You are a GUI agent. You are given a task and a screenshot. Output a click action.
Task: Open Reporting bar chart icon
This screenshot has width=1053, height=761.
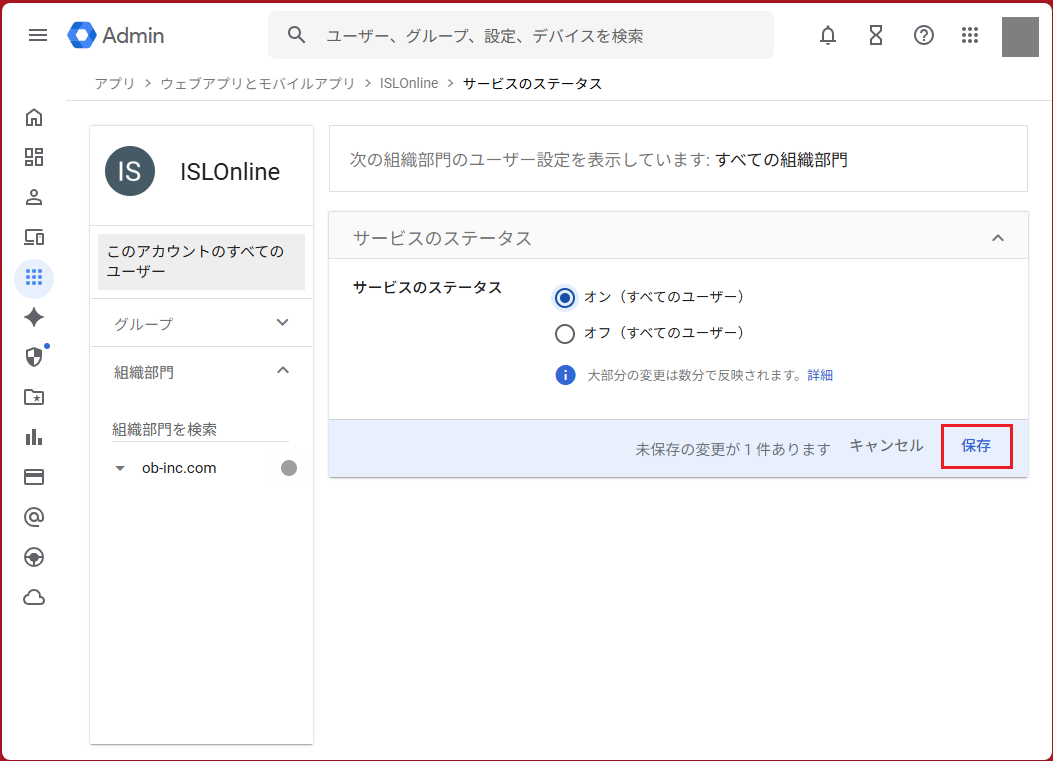point(34,437)
